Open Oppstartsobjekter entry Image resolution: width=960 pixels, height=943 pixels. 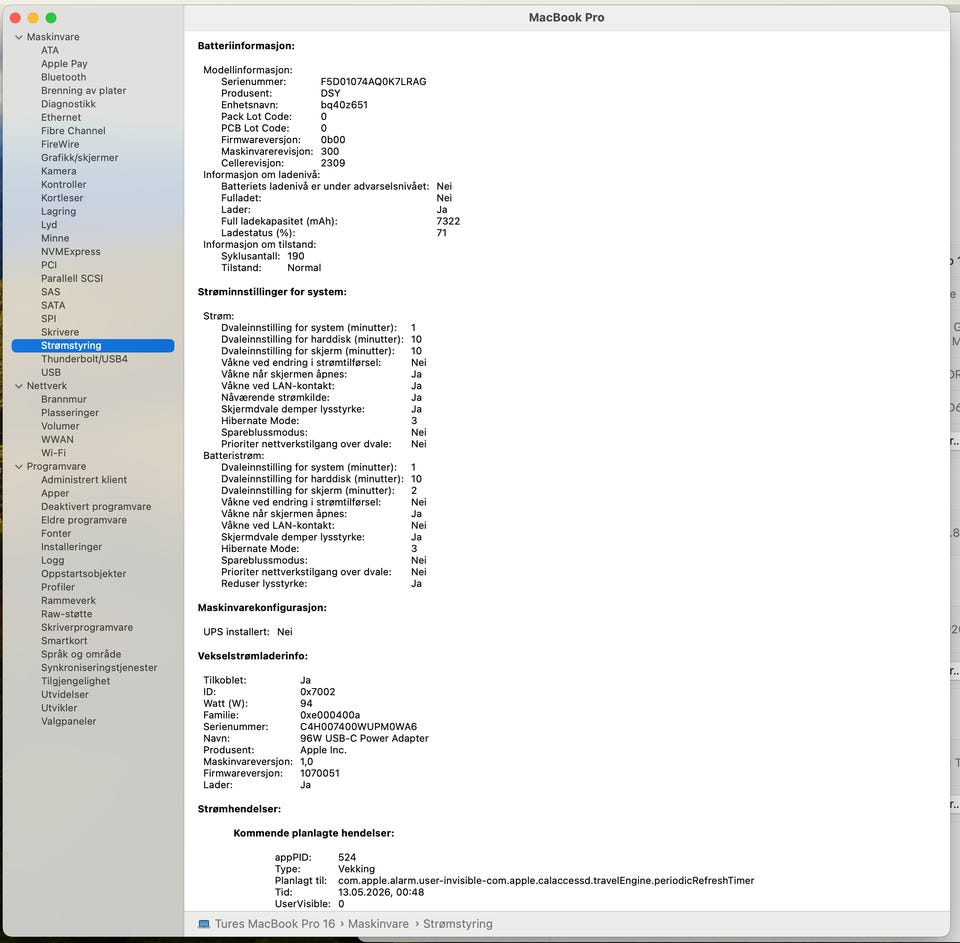[x=84, y=574]
